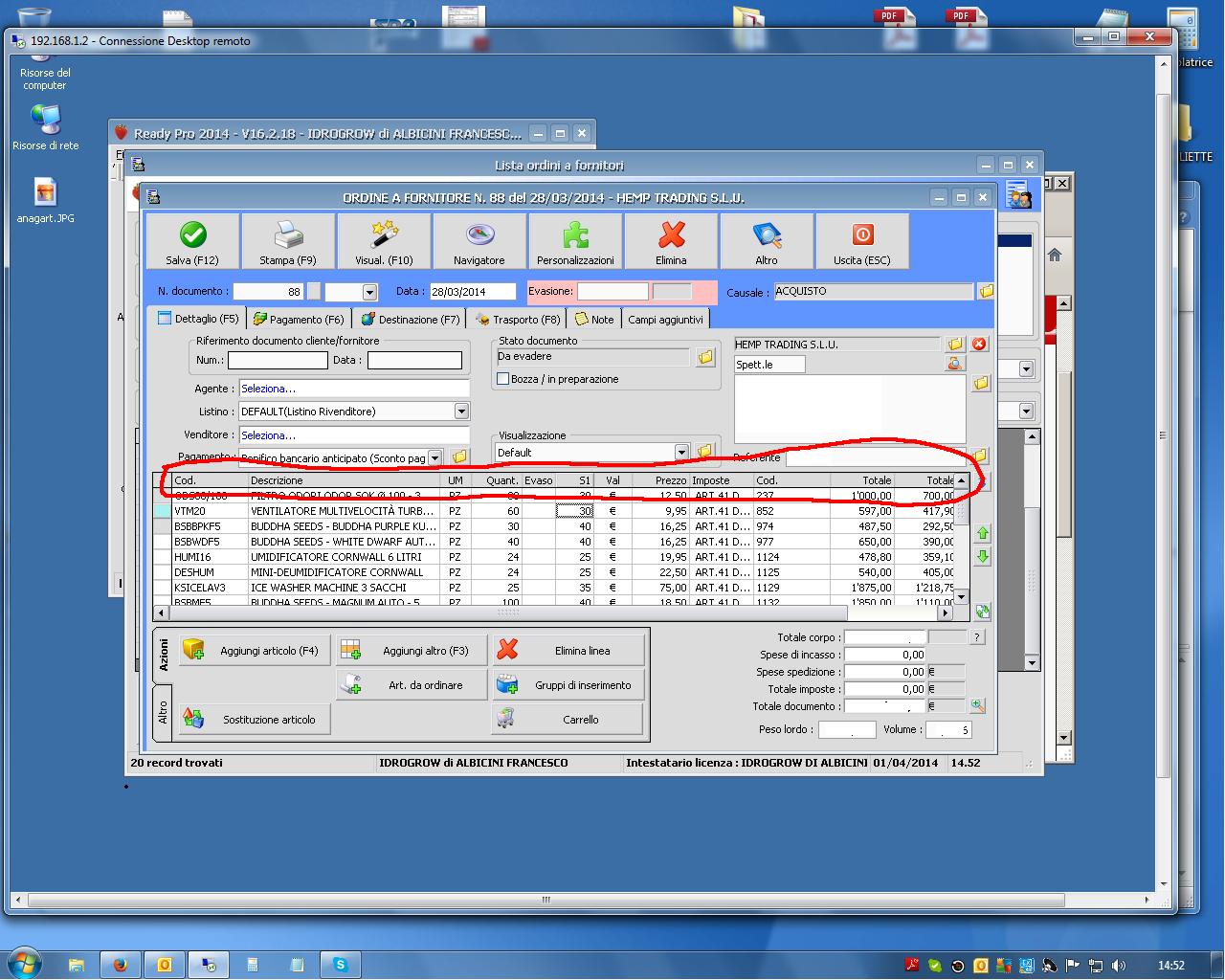Select the Azioni vertical tab

tap(163, 656)
